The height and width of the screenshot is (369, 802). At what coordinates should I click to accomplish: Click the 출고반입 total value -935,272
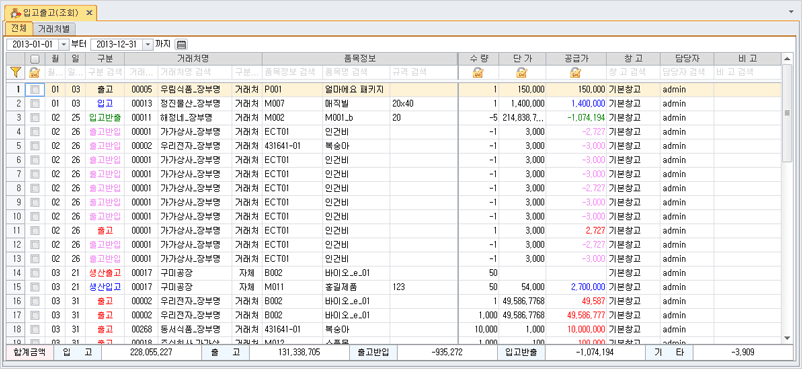click(x=447, y=352)
